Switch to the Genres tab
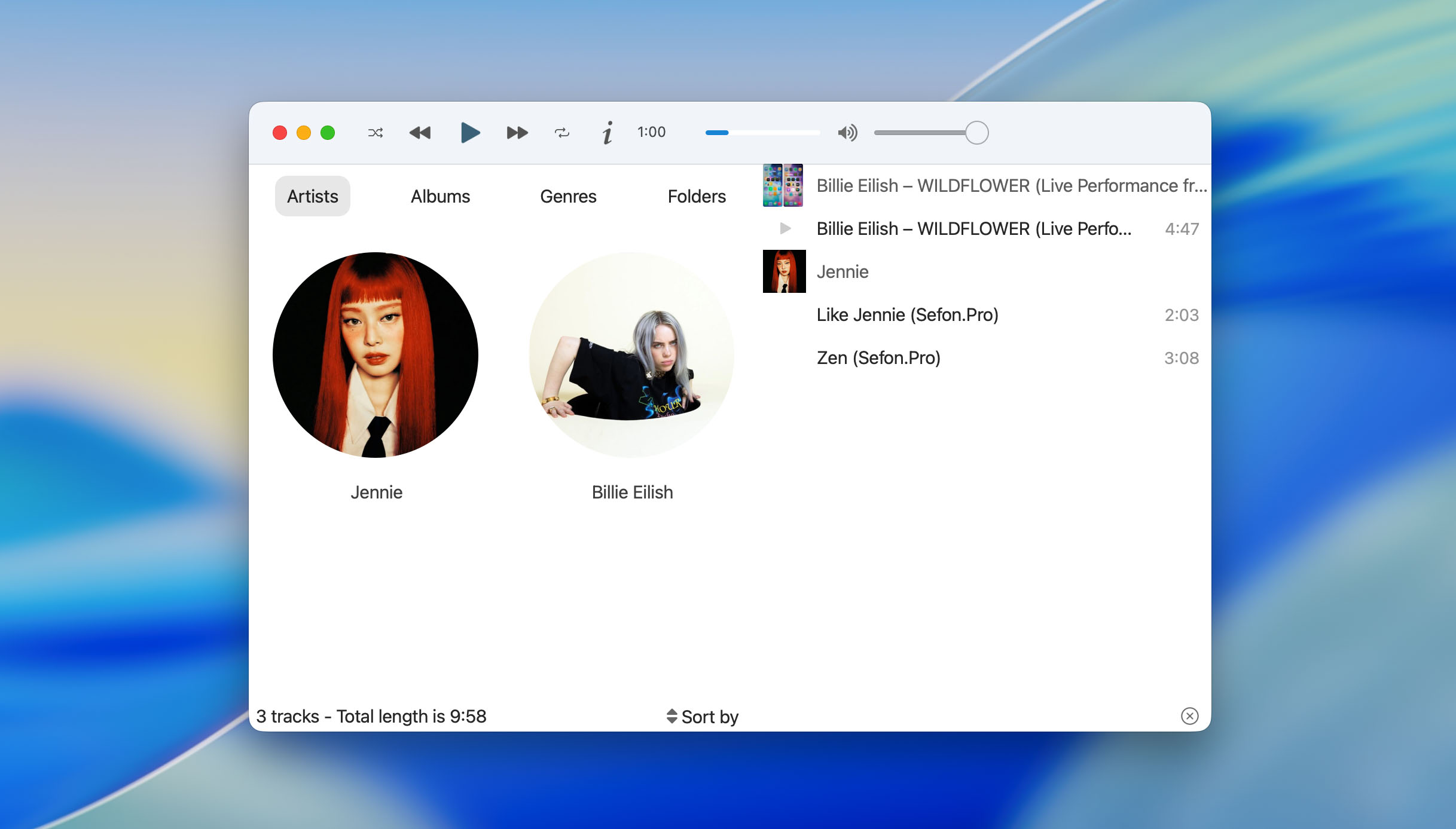The height and width of the screenshot is (829, 1456). pyautogui.click(x=568, y=196)
